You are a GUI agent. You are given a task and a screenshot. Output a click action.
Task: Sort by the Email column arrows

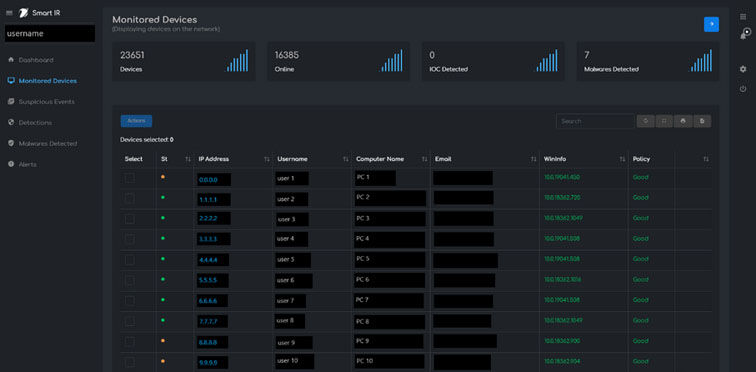pos(533,159)
